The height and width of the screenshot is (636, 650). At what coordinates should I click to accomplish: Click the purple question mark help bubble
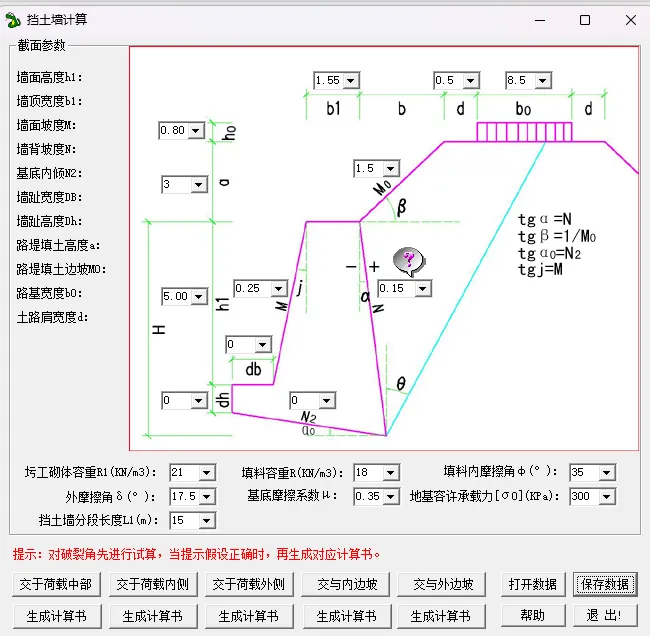(x=409, y=262)
